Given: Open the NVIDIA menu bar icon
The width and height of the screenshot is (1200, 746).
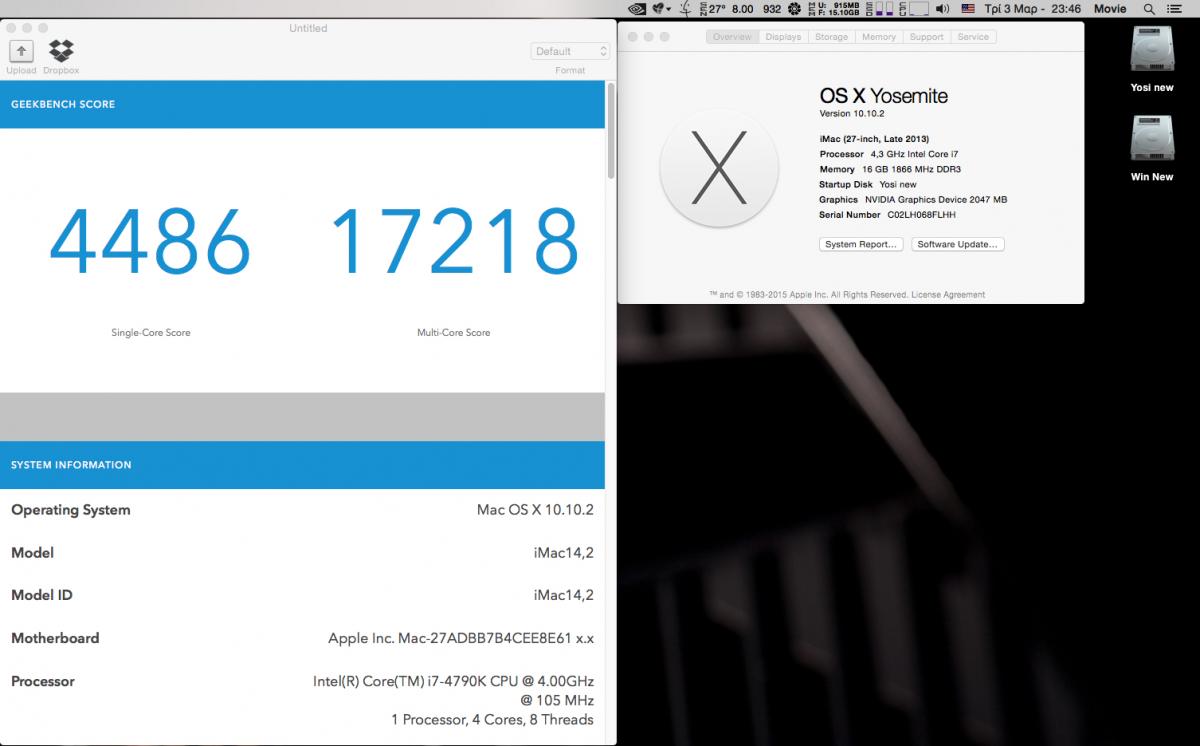Looking at the screenshot, I should tap(636, 8).
